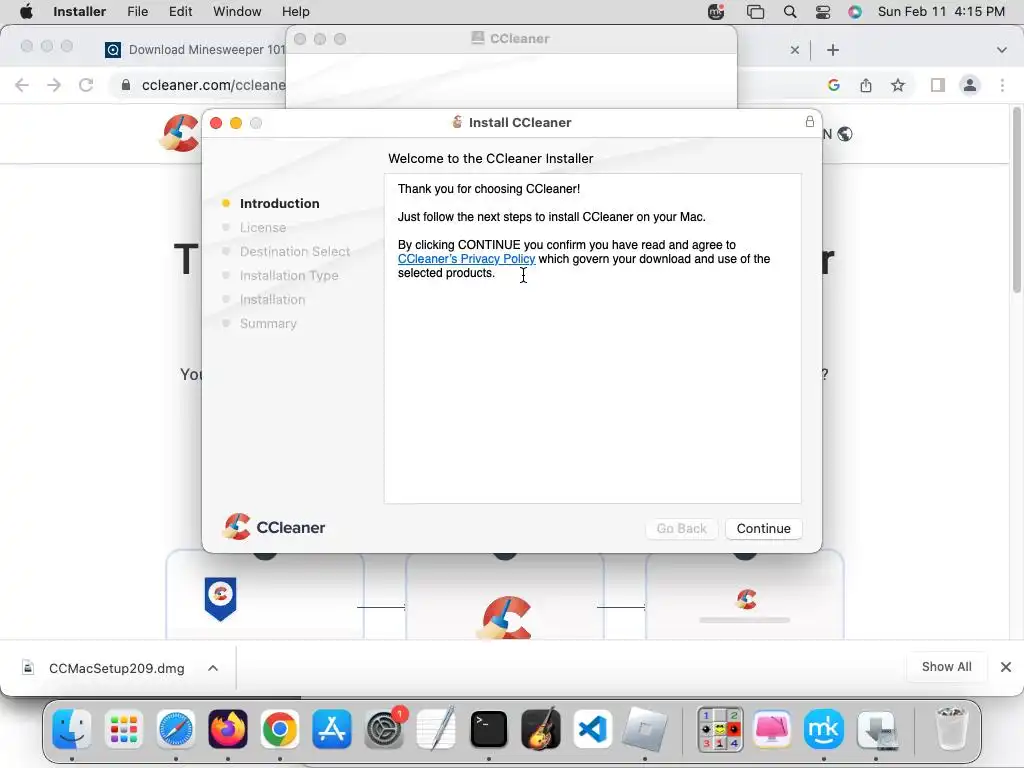This screenshot has height=768, width=1024.
Task: Share this page from Chrome toolbar
Action: point(865,85)
